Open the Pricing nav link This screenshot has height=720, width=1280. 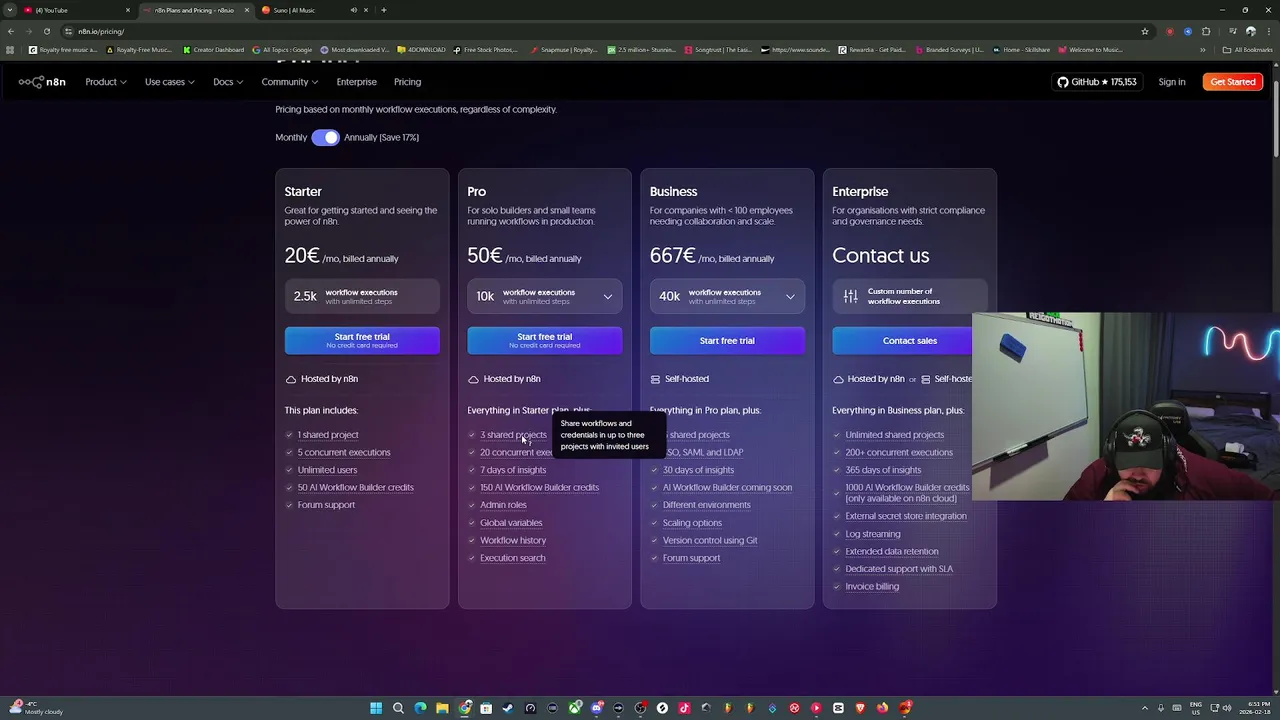tap(407, 82)
